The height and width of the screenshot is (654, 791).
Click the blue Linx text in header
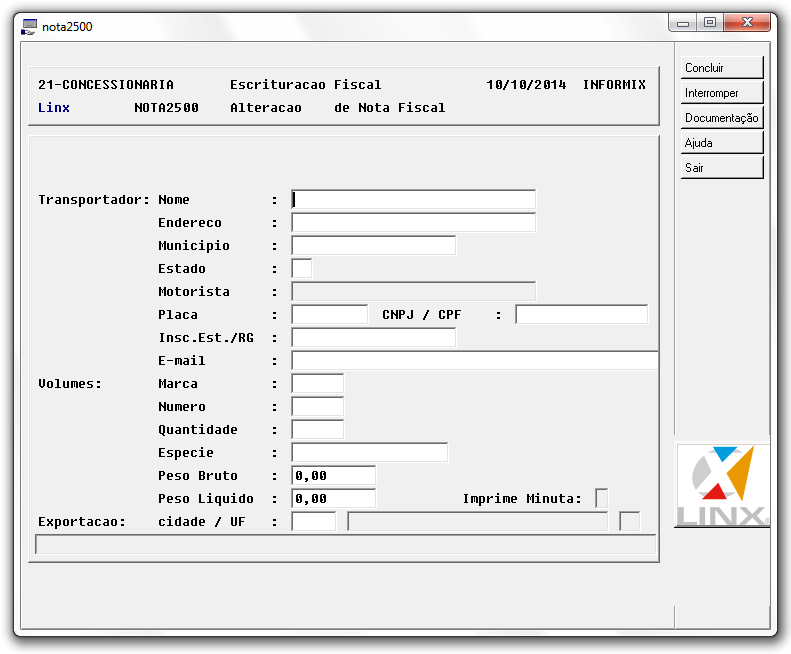[53, 107]
